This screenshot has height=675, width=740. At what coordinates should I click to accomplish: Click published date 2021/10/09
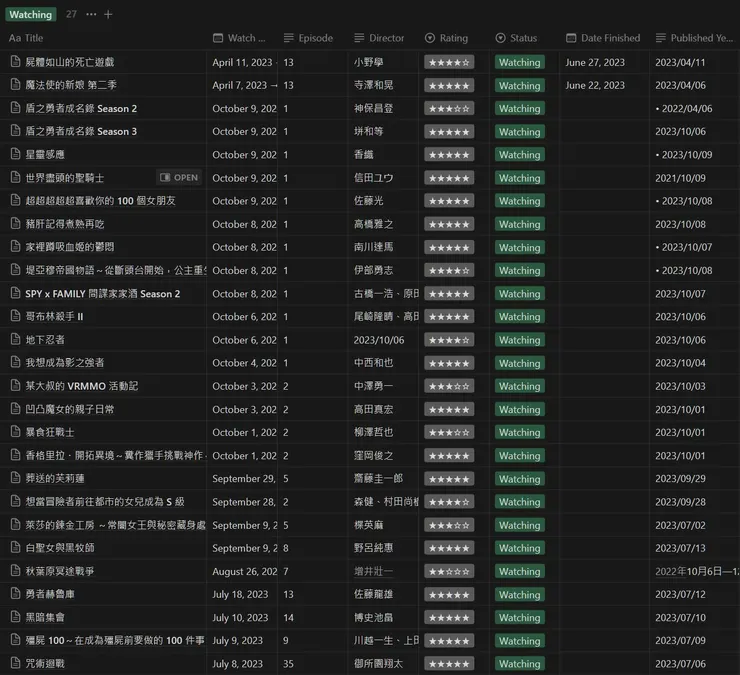click(x=680, y=178)
